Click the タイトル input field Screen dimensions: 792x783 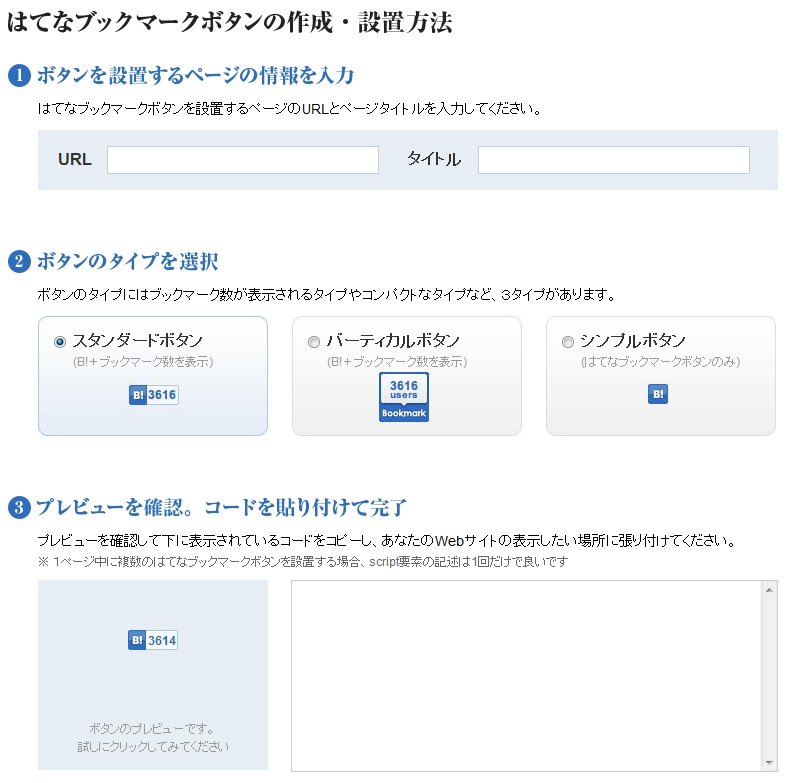coord(614,160)
